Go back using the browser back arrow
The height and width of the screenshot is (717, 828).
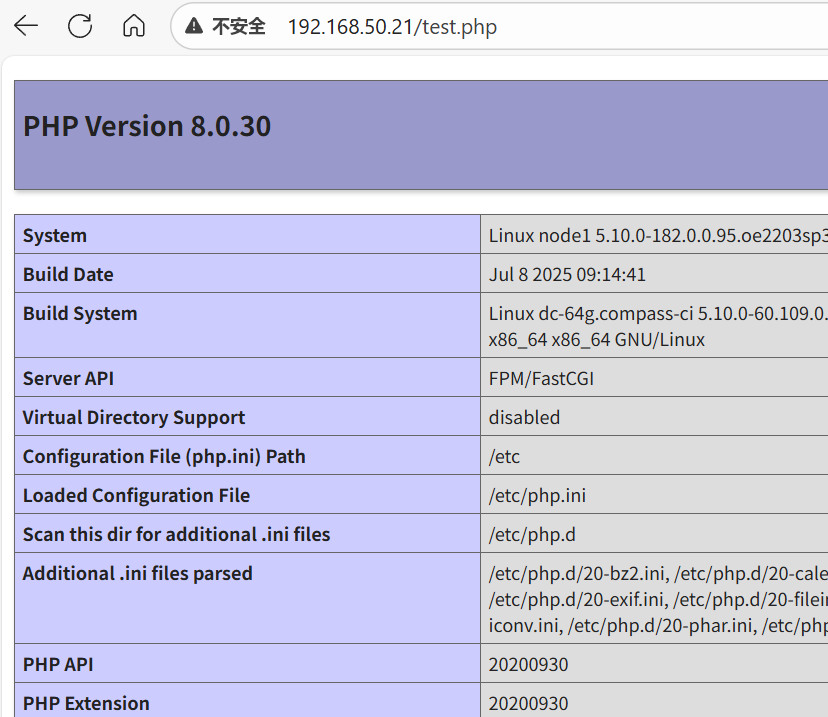(x=26, y=25)
